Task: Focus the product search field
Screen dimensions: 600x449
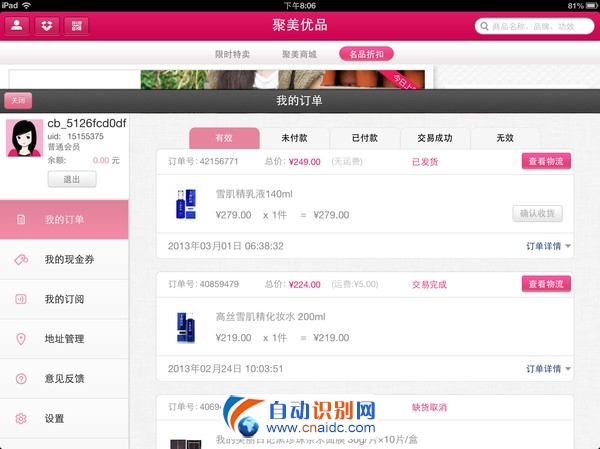Action: (x=534, y=26)
